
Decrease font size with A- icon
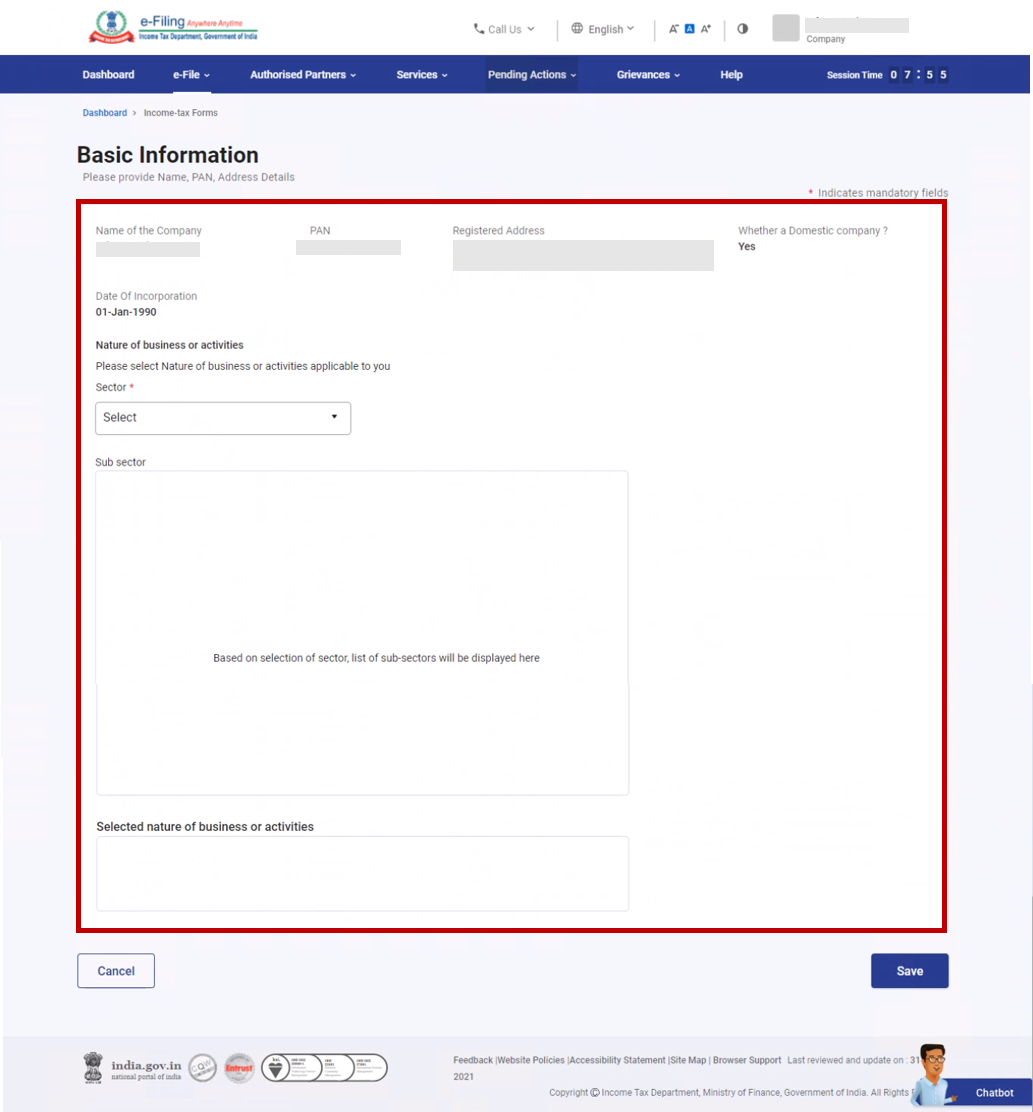click(x=674, y=29)
